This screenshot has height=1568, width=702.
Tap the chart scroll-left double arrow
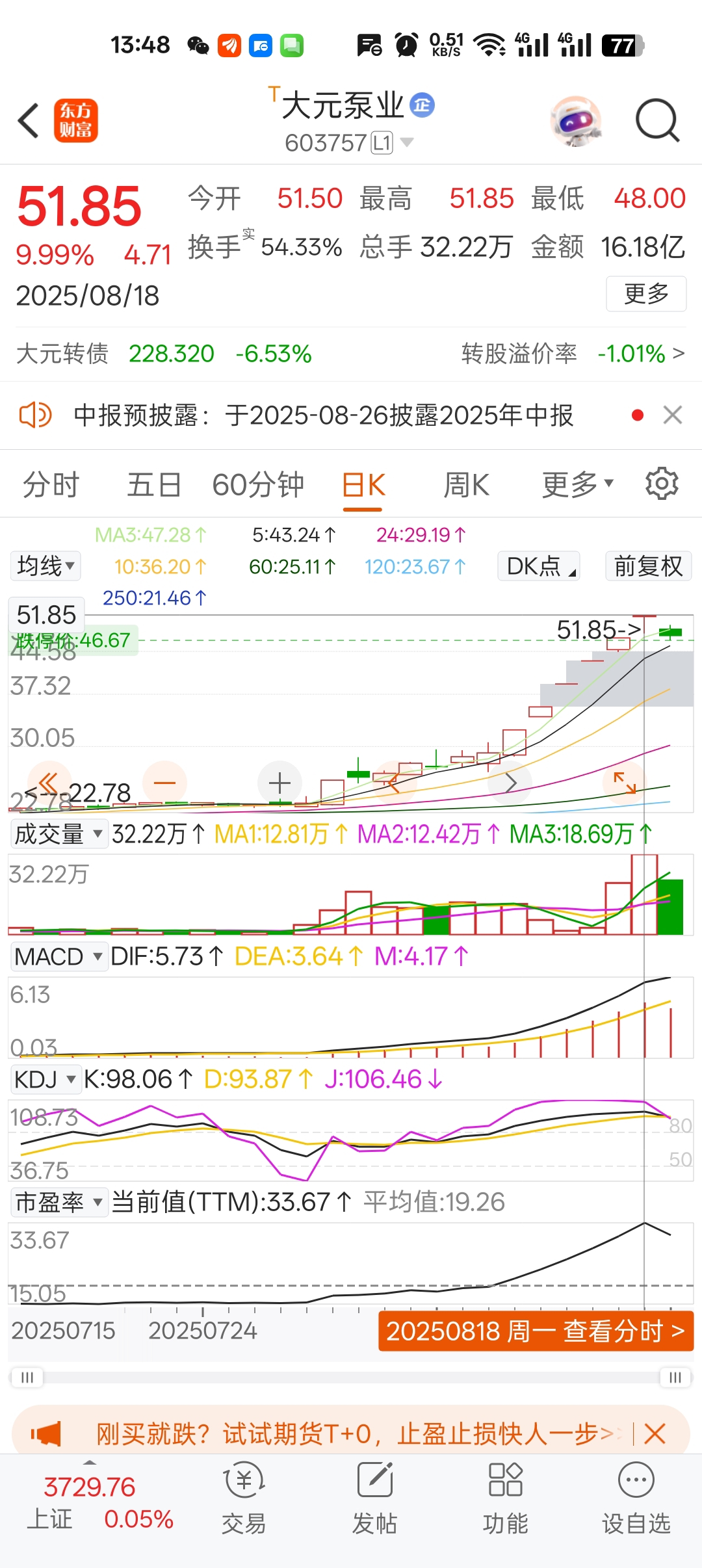point(48,783)
